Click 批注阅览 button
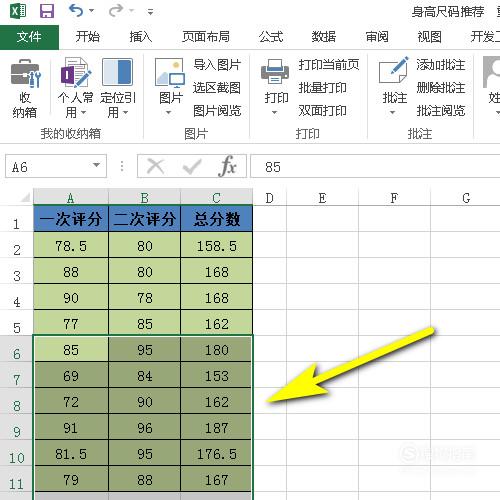This screenshot has height=500, width=500. point(441,111)
